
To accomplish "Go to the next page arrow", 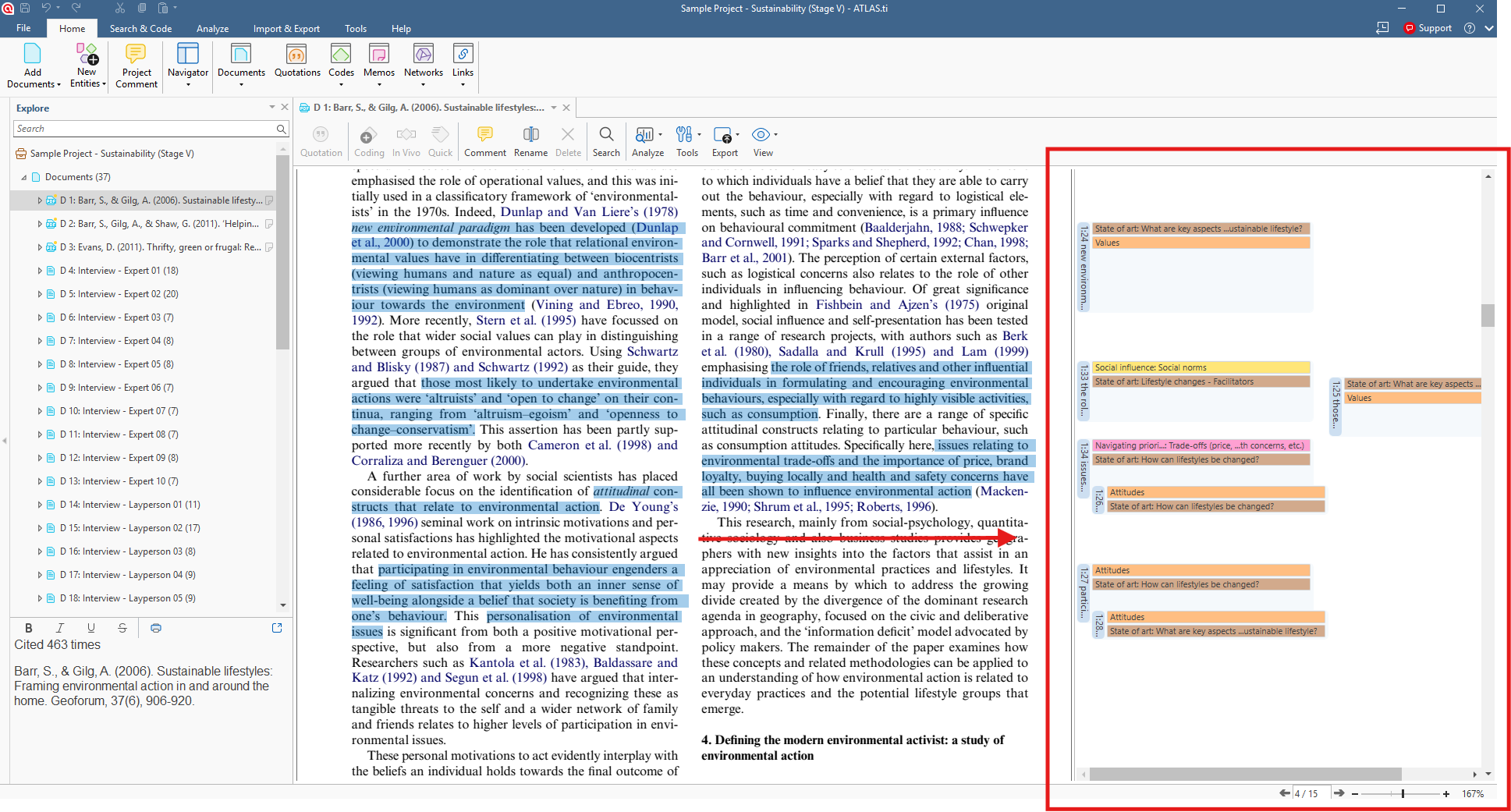I will (1339, 793).
